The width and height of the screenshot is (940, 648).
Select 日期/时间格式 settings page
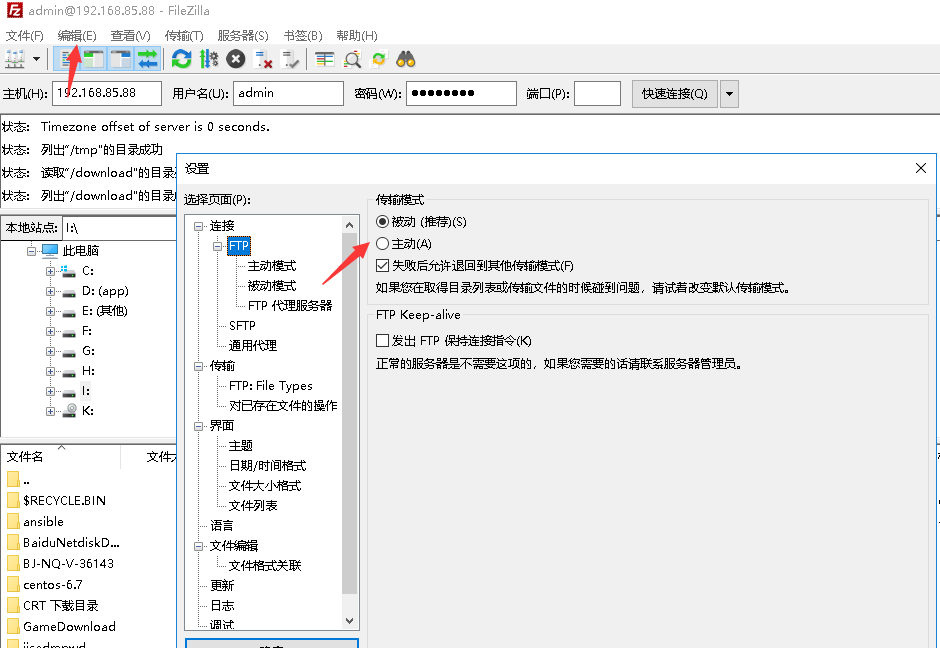(x=267, y=466)
